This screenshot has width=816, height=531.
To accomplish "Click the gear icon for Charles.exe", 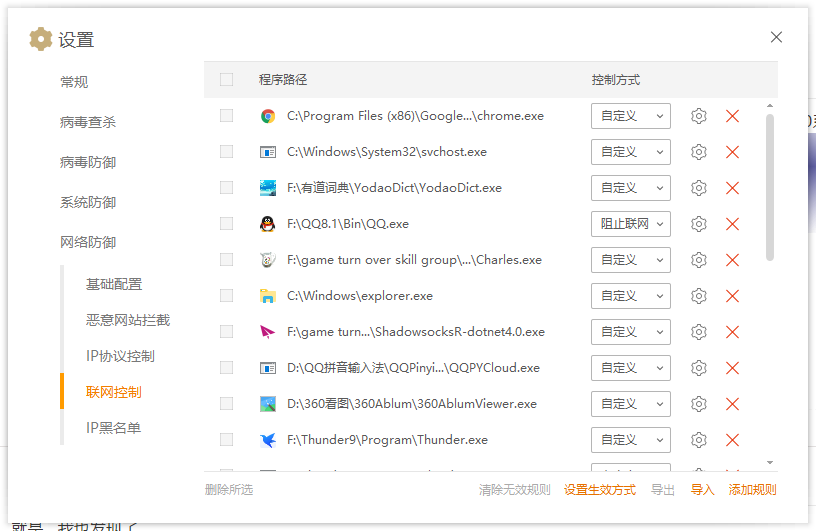I will coord(699,260).
